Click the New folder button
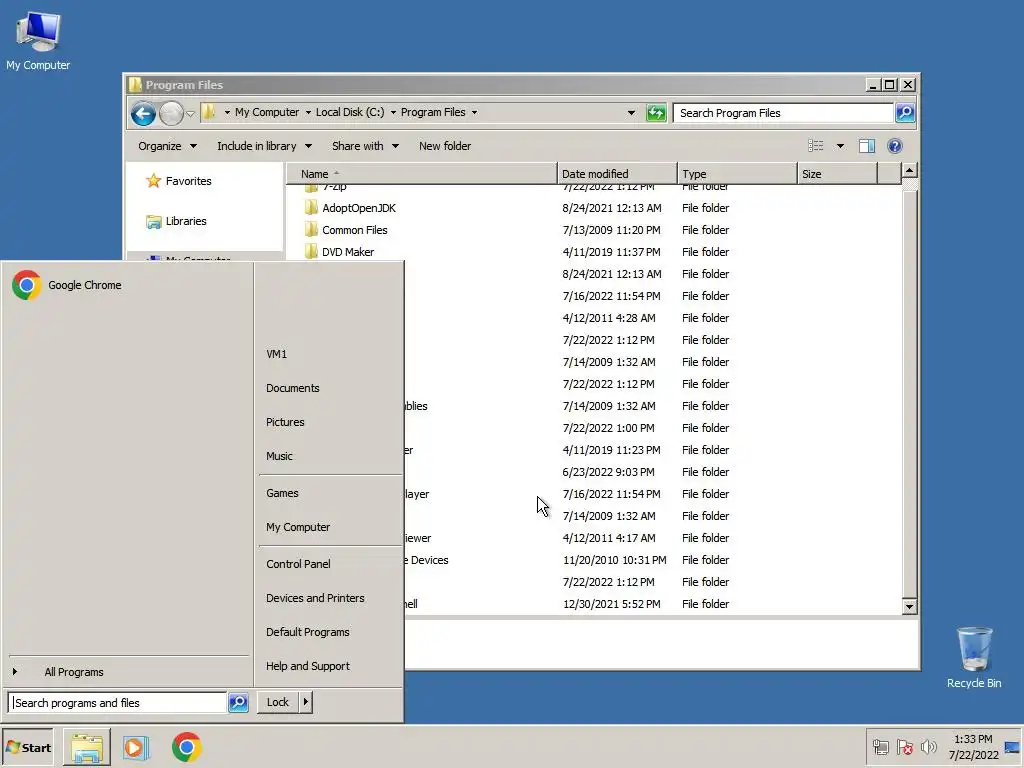 pyautogui.click(x=445, y=146)
